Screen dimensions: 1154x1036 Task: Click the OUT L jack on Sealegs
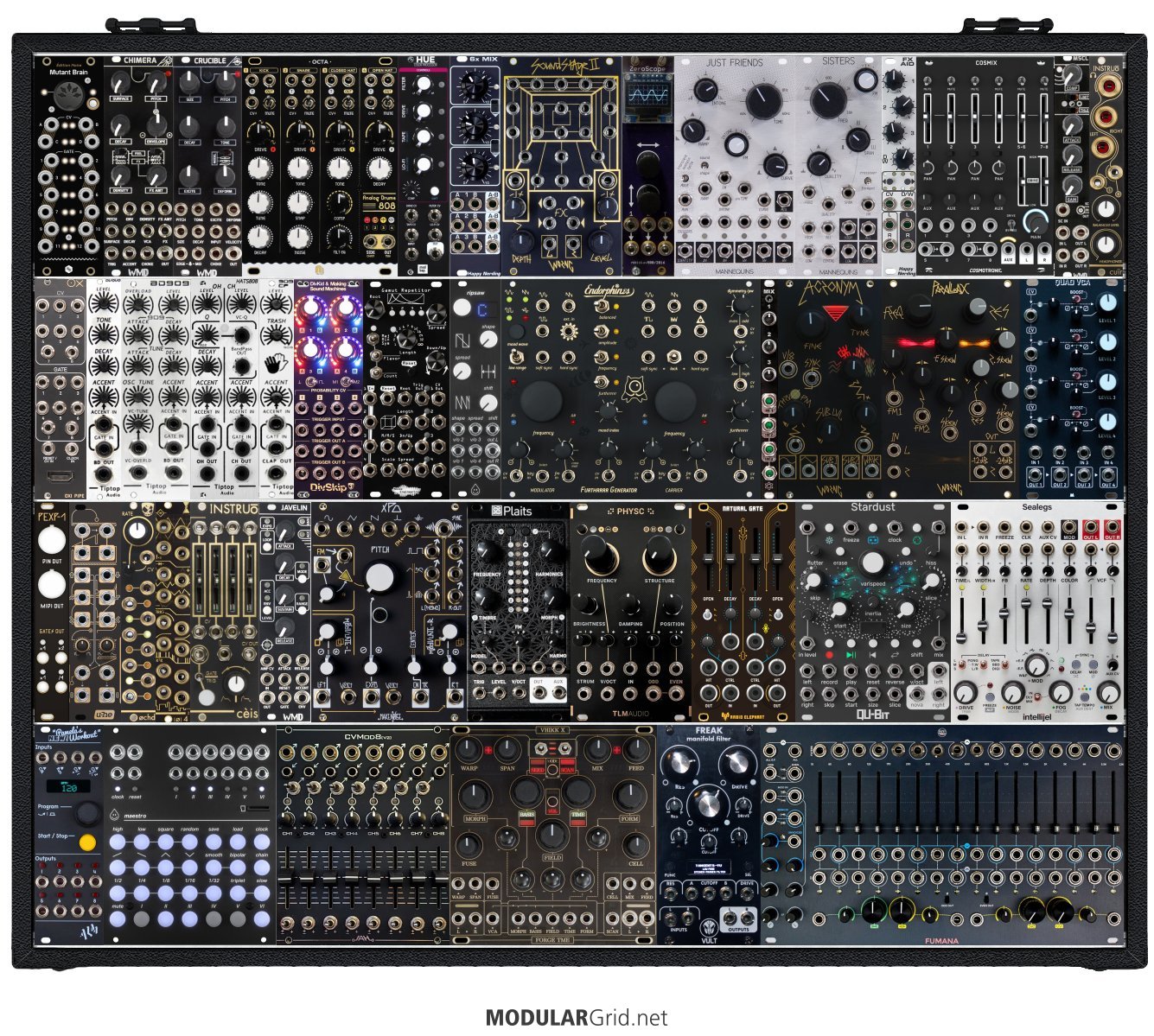pyautogui.click(x=1090, y=526)
